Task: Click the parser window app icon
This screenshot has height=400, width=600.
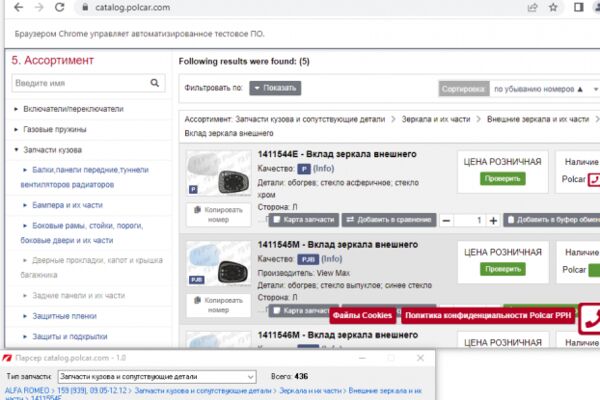Action: (x=7, y=358)
